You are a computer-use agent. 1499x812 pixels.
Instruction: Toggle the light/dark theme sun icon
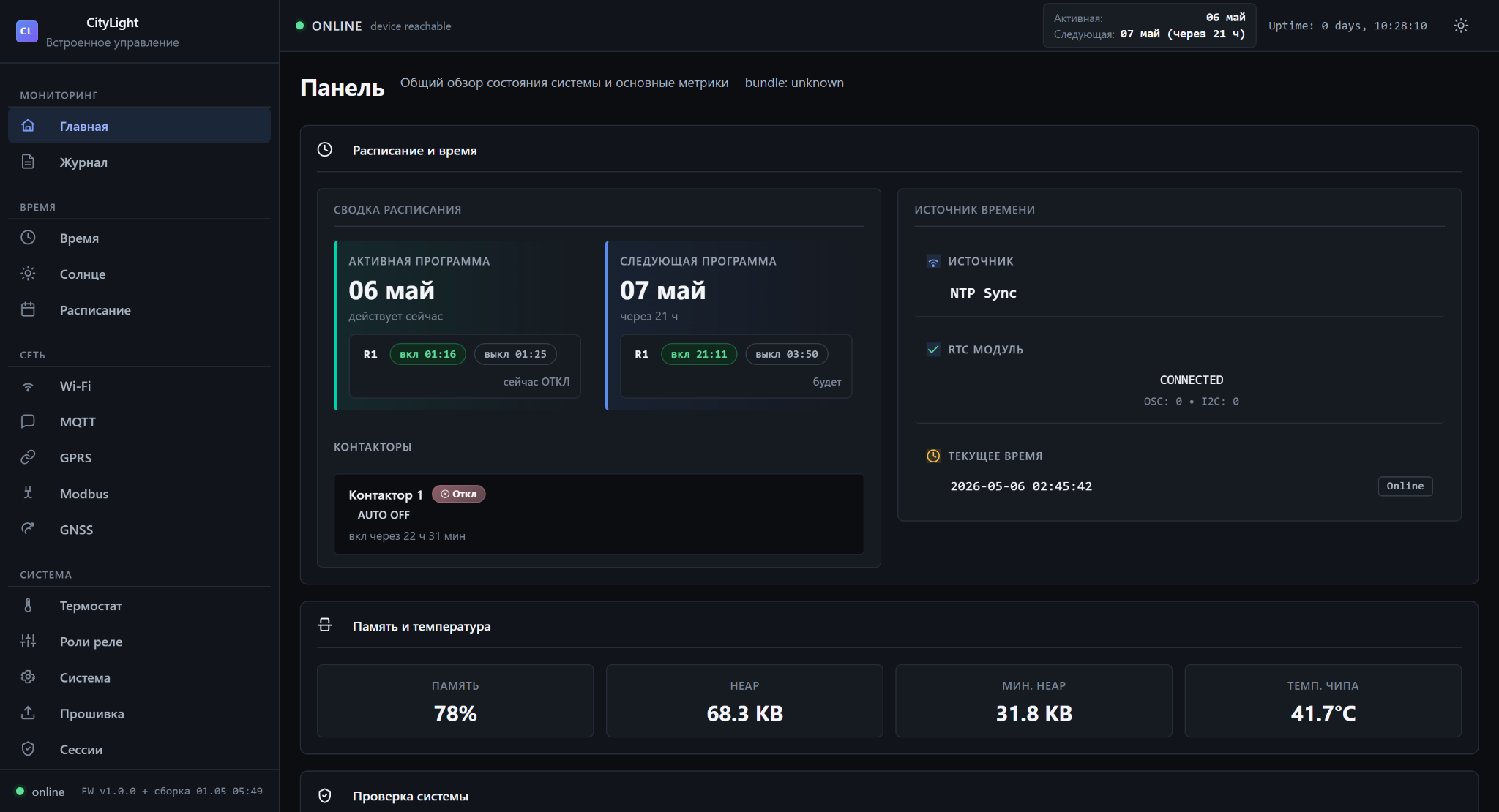(x=1460, y=26)
